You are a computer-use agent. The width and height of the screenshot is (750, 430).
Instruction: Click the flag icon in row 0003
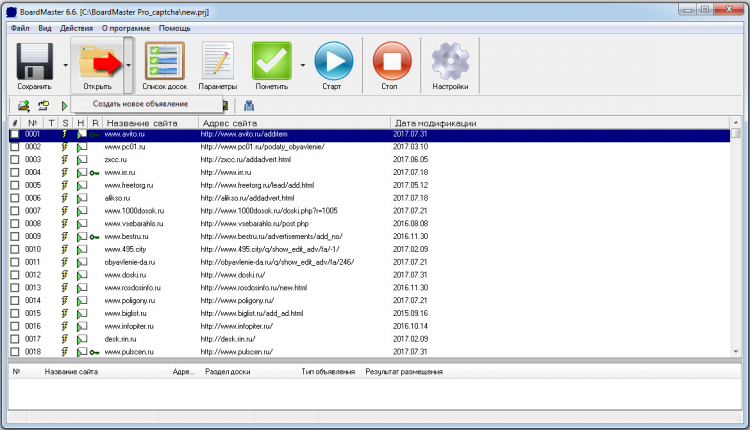(x=82, y=160)
